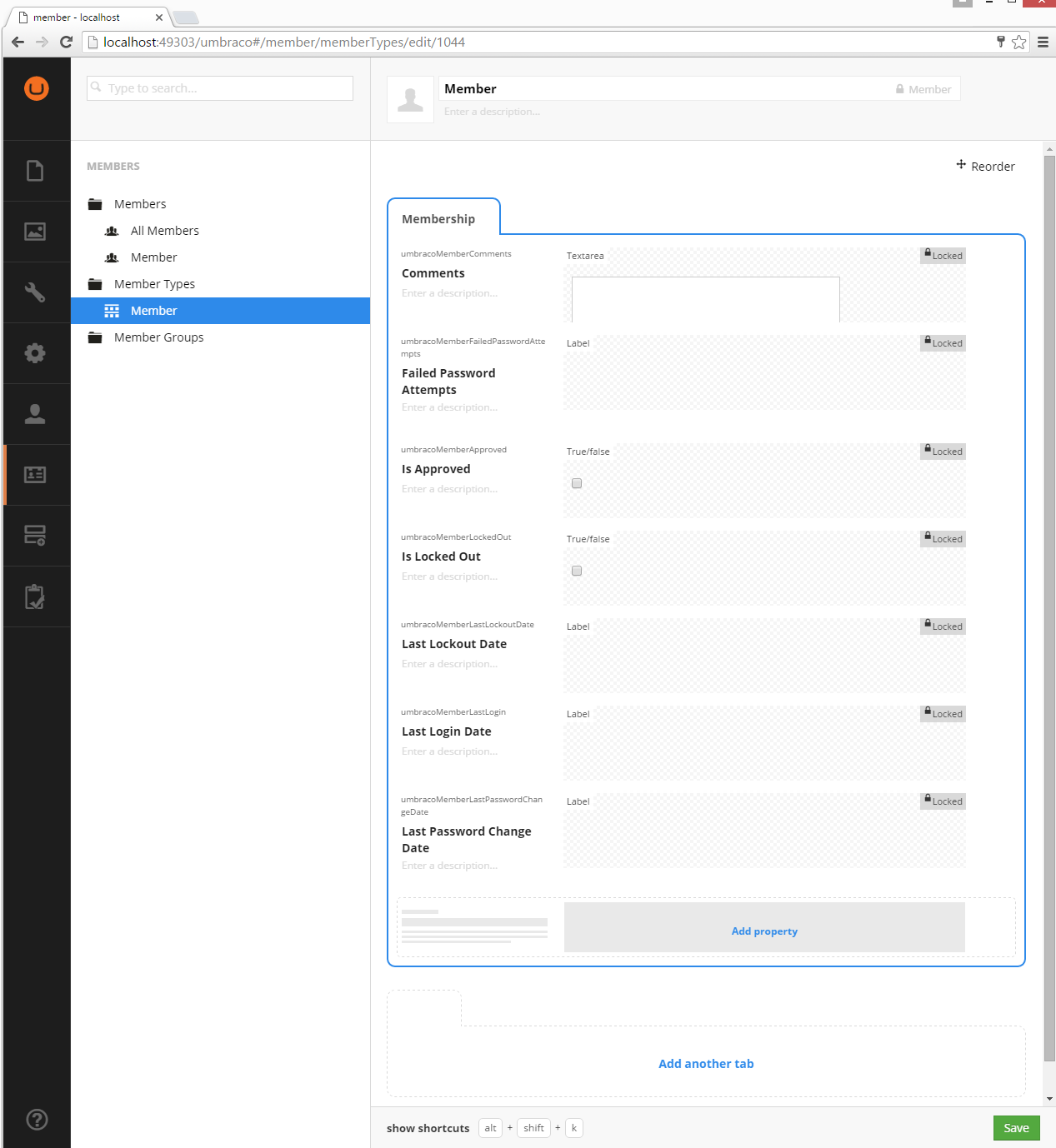Edit Last Lockout Date property name
1056x1148 pixels.
click(x=454, y=644)
